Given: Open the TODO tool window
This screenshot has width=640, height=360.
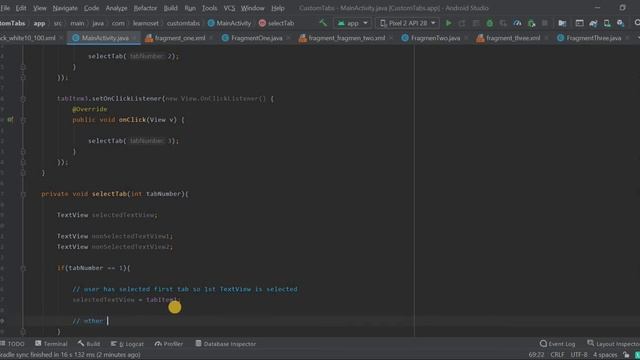Looking at the screenshot, I should pos(13,344).
